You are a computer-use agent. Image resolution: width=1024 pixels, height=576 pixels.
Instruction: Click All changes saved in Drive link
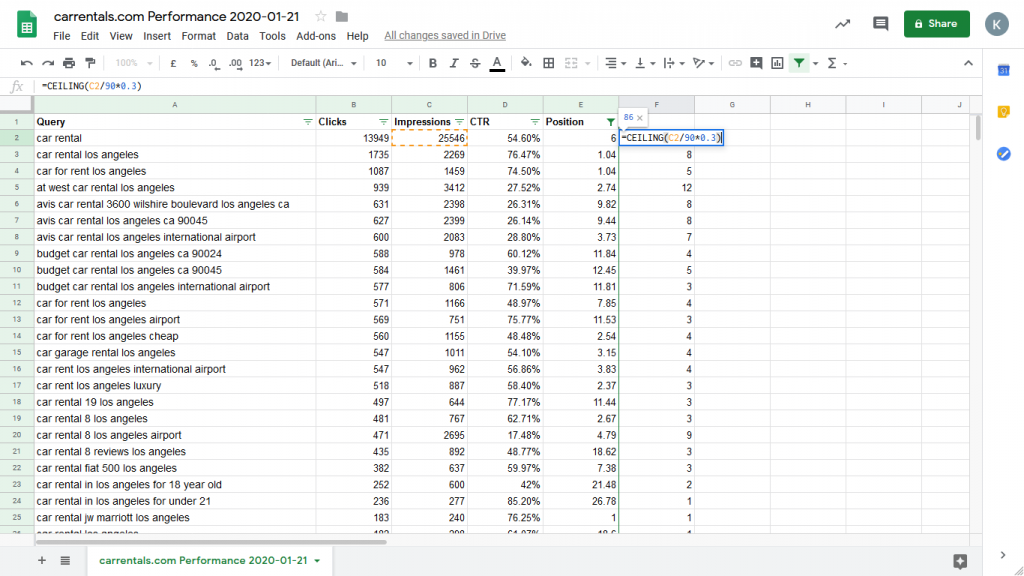(x=445, y=36)
